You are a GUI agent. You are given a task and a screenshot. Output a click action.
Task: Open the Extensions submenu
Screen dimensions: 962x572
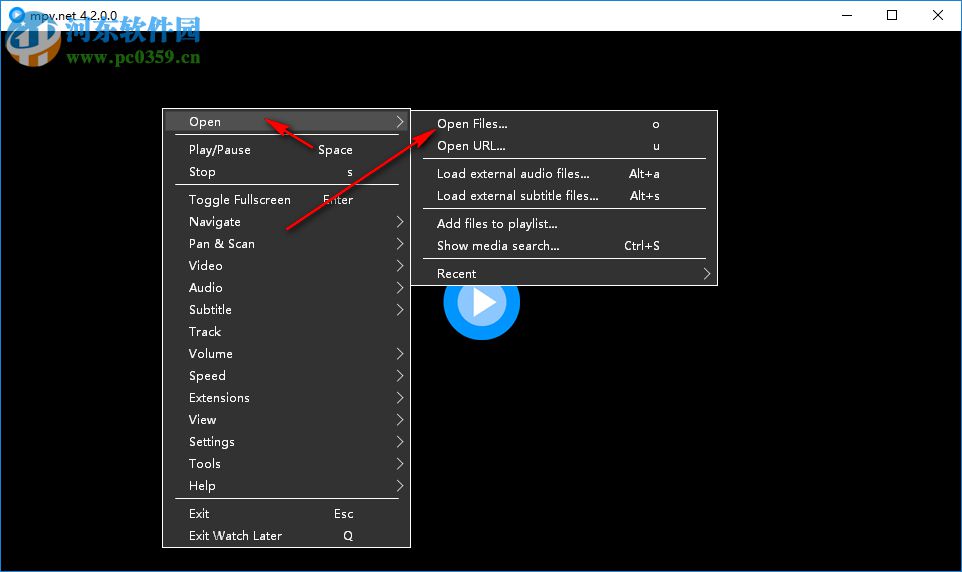(287, 398)
